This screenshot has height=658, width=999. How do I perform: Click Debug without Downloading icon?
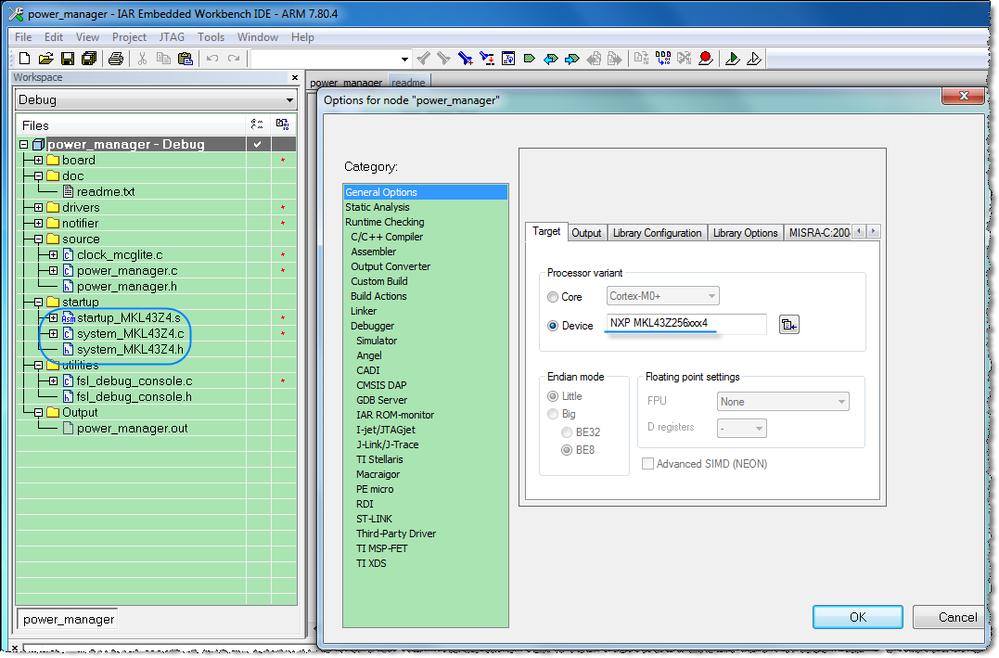pos(754,59)
